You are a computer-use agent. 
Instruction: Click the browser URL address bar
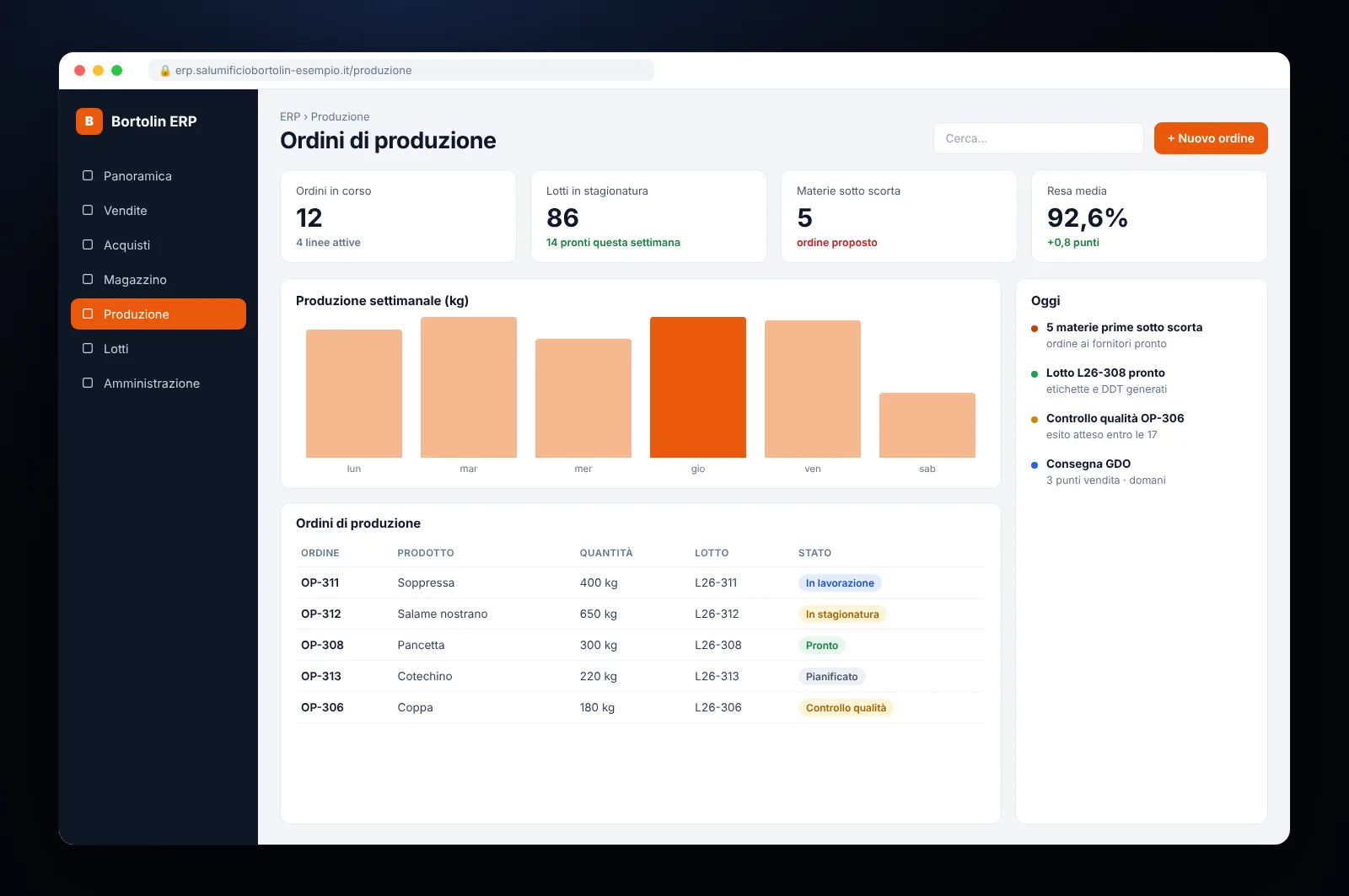(x=401, y=71)
